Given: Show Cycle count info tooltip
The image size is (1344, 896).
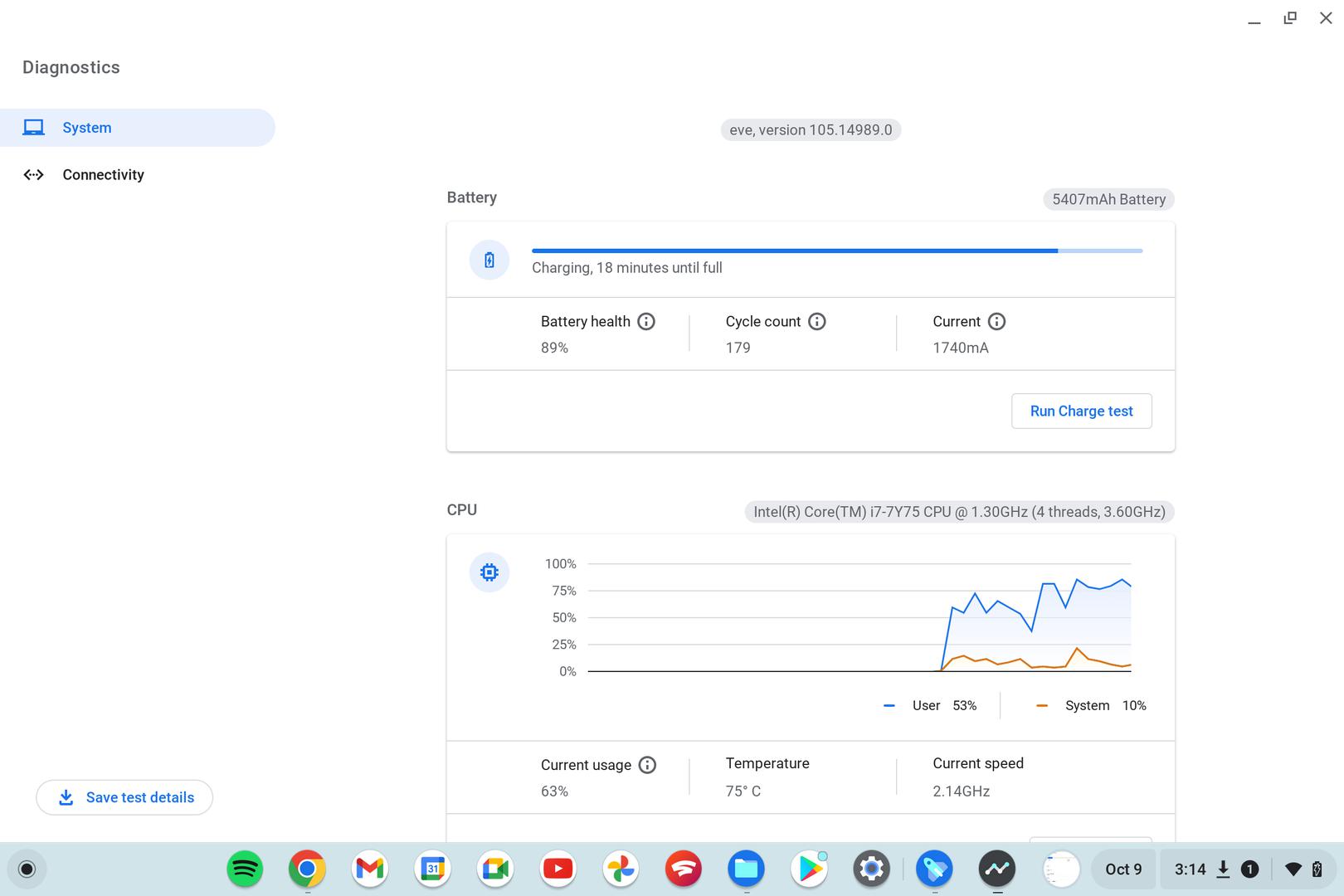Looking at the screenshot, I should pos(817,322).
